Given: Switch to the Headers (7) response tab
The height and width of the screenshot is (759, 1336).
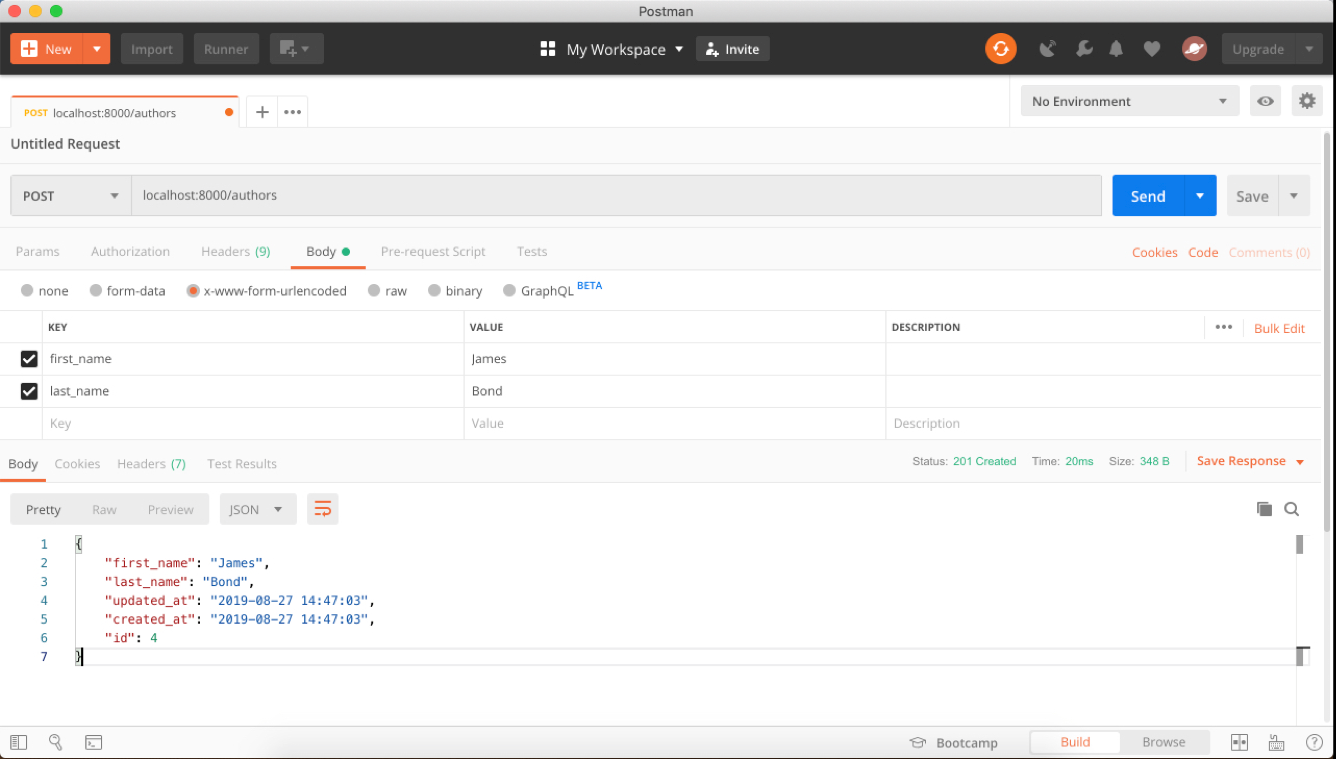Looking at the screenshot, I should point(151,463).
